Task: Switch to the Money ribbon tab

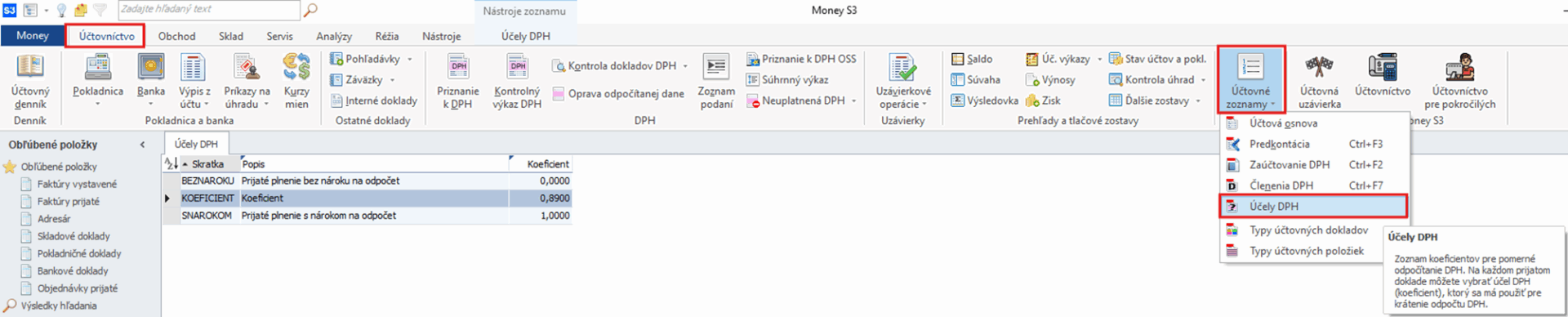Action: (32, 36)
